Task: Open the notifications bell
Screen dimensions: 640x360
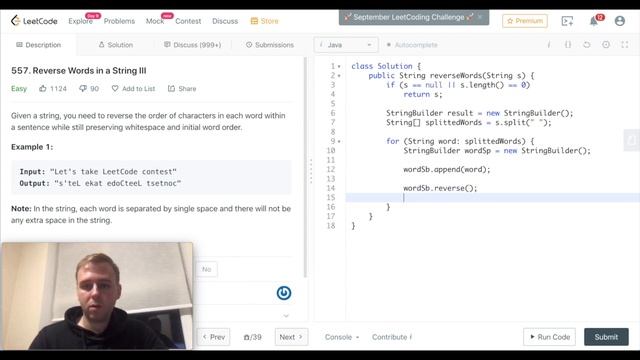Action: 594,21
